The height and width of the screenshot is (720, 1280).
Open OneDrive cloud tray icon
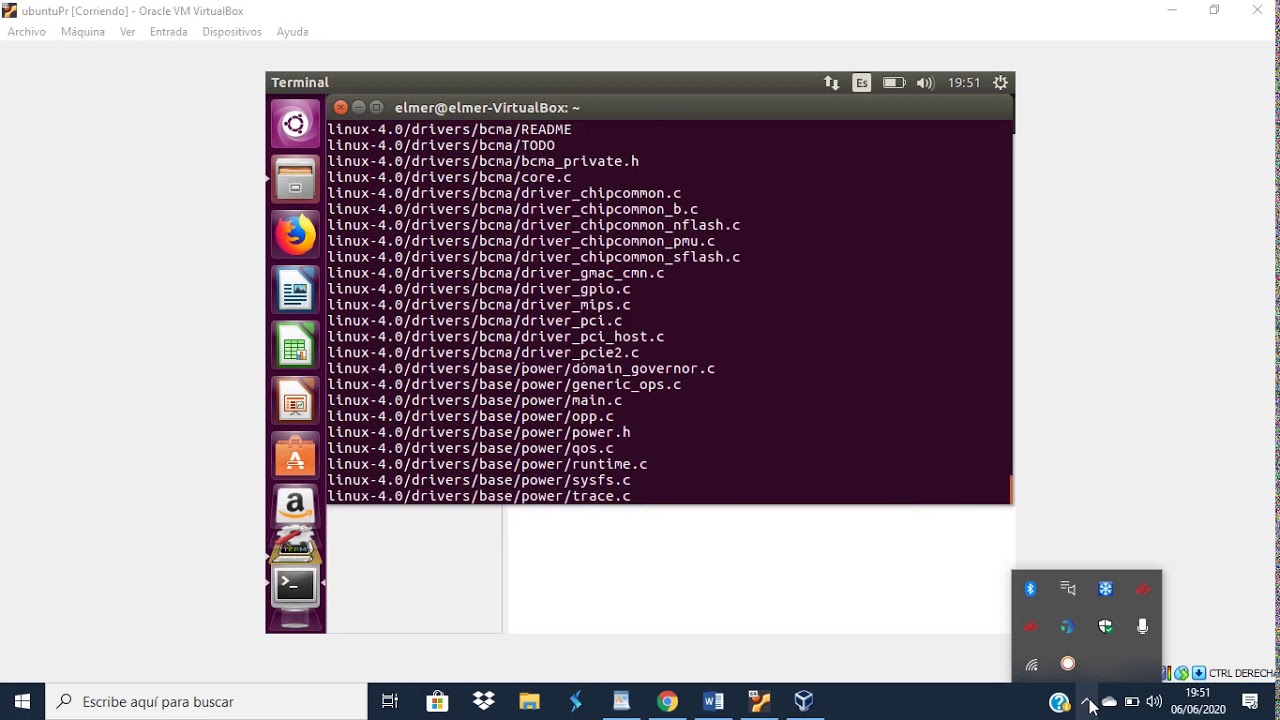pos(1109,702)
